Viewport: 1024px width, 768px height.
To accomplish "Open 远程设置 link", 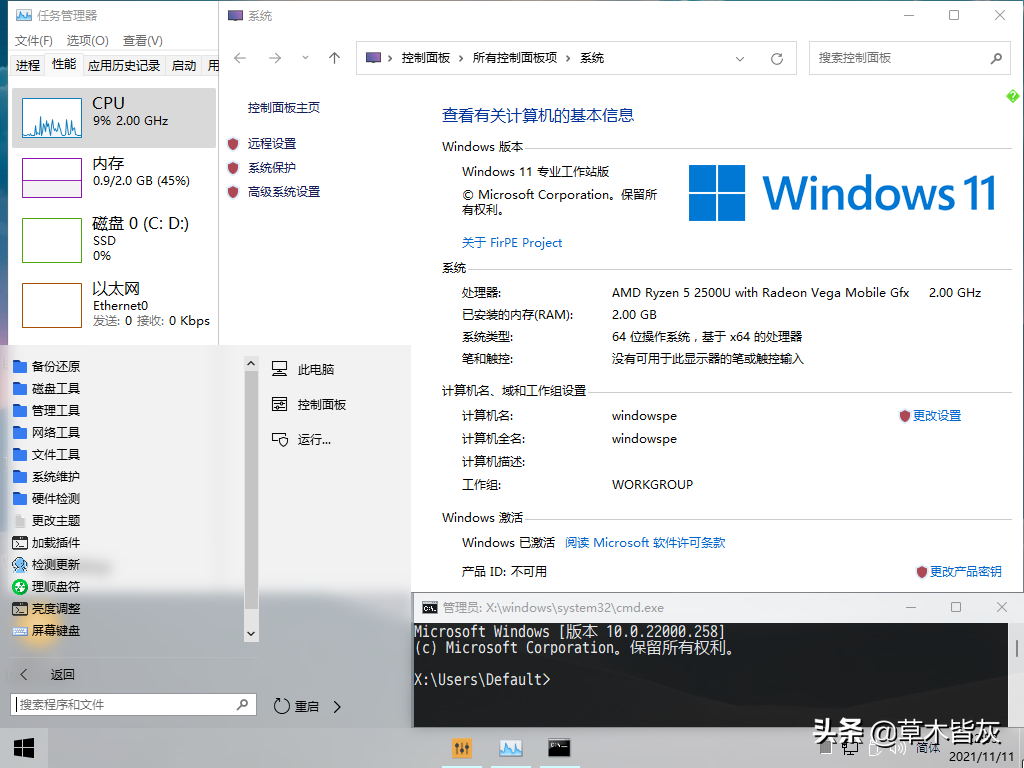I will 272,144.
